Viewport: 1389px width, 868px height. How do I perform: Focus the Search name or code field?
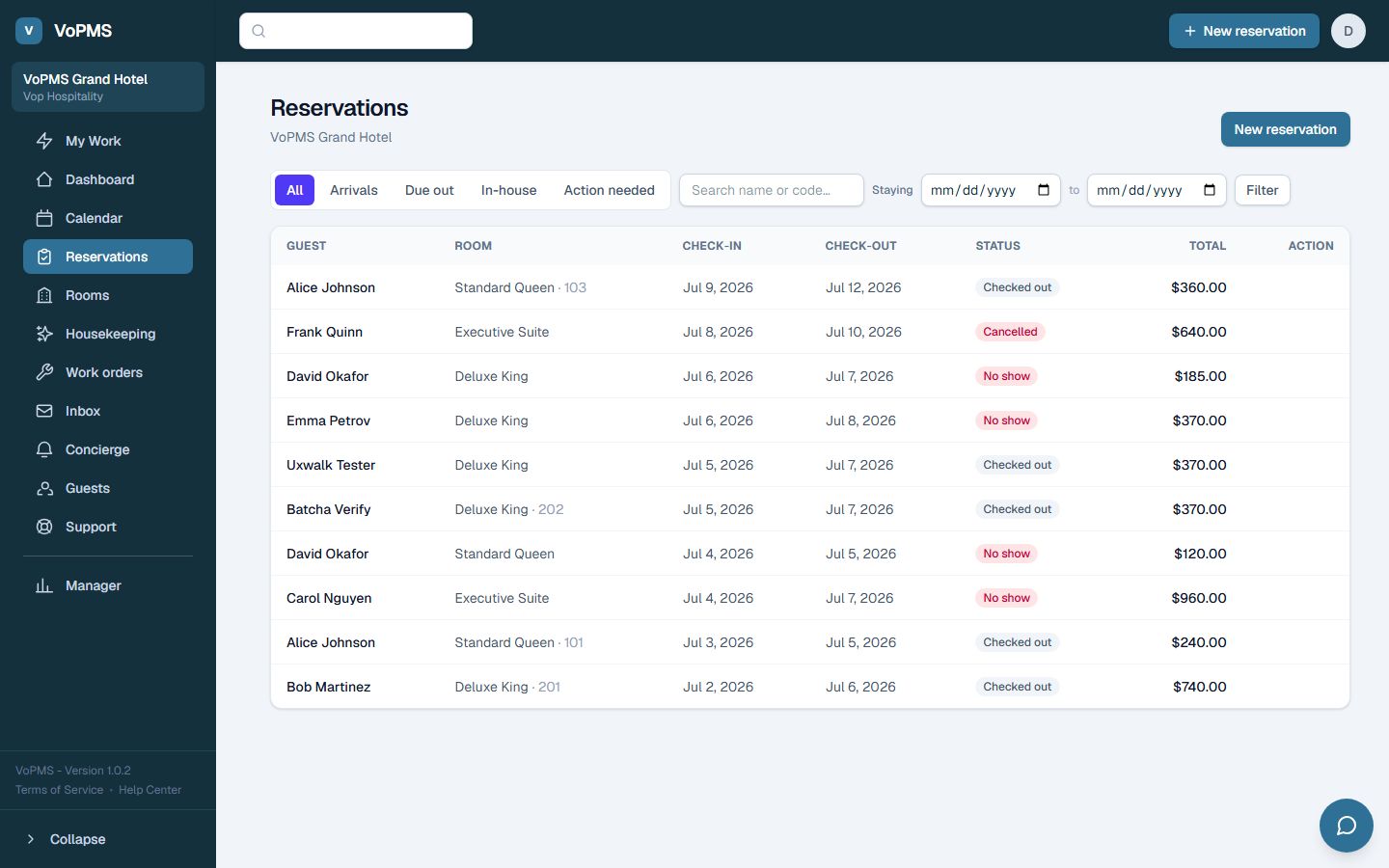(x=772, y=190)
